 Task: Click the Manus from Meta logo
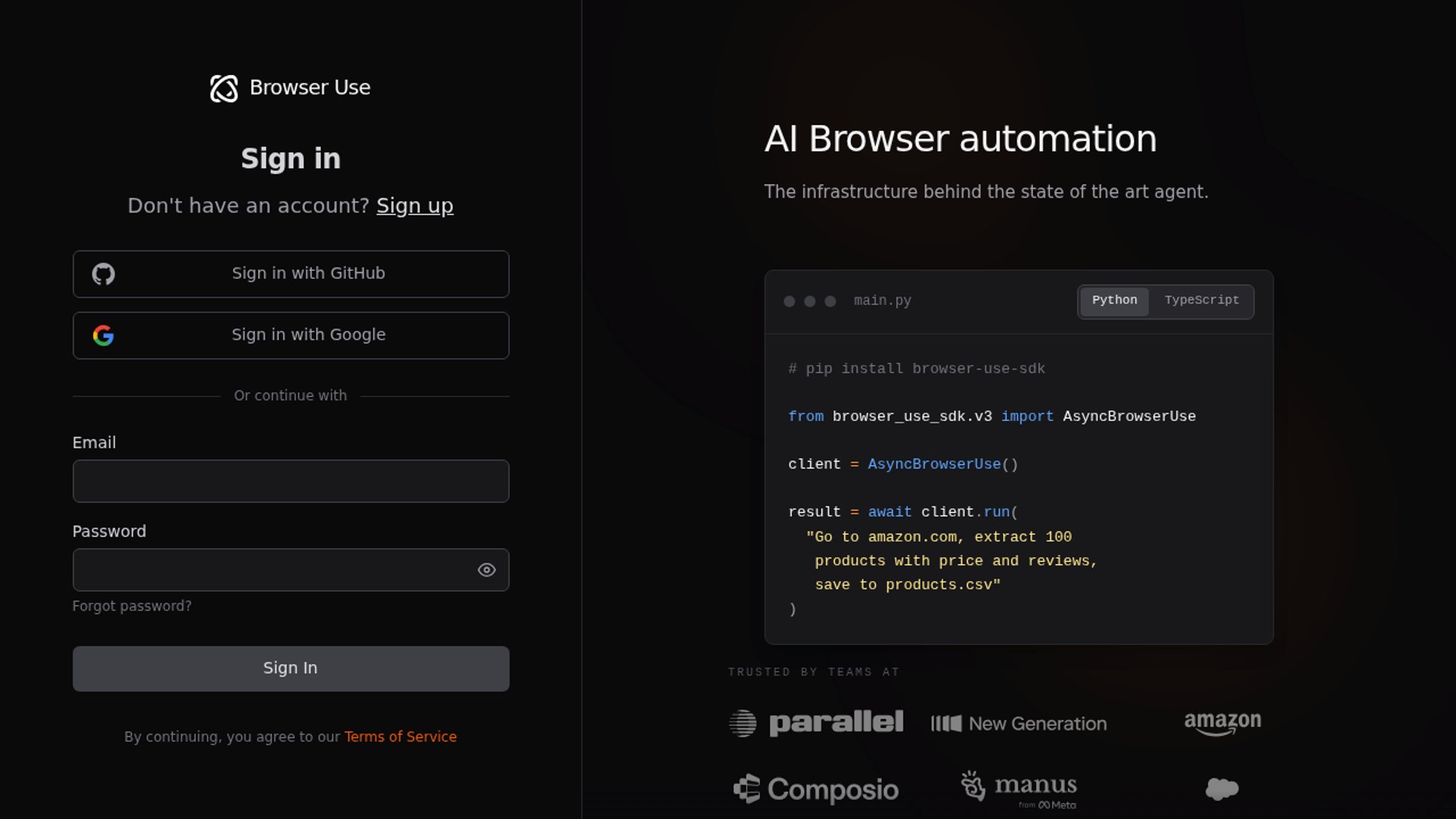click(x=1018, y=789)
